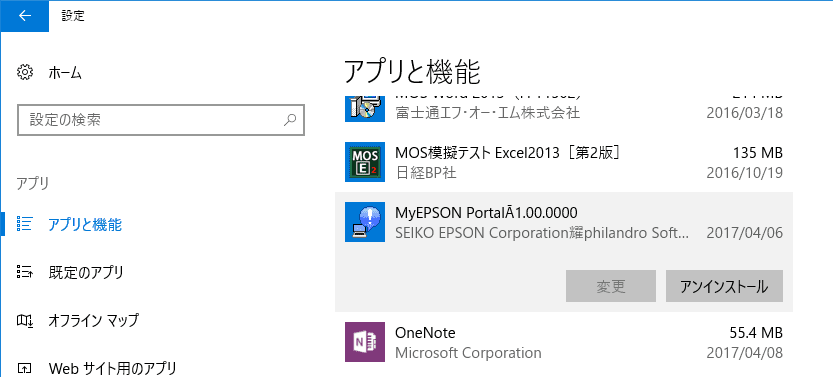Click the 設定 window title
Viewport: 833px width, 377px height.
[x=73, y=16]
